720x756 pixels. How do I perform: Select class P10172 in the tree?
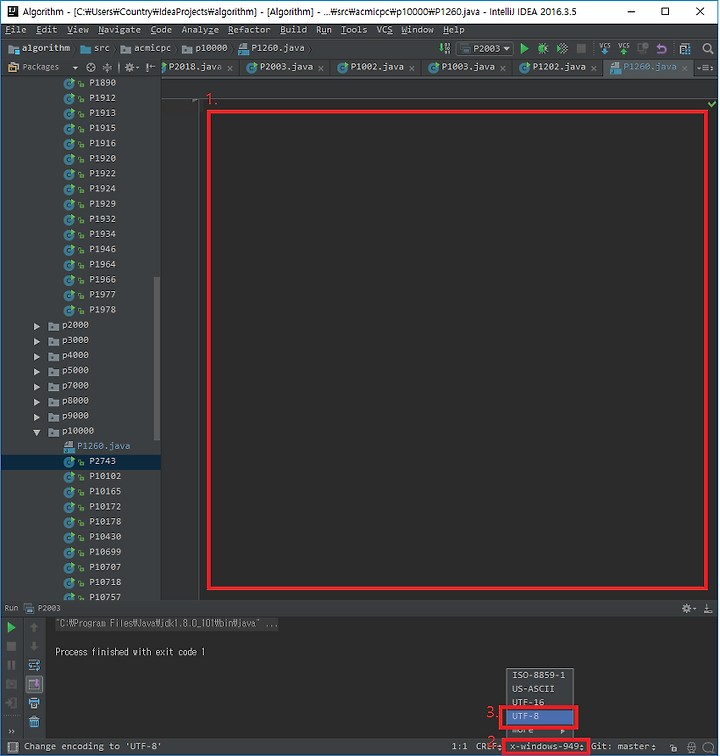[x=93, y=507]
